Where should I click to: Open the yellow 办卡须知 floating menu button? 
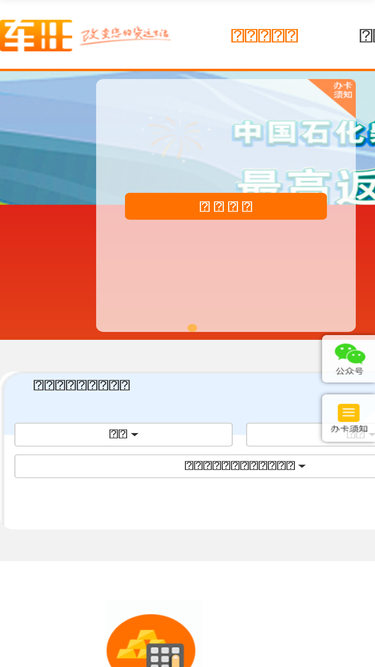(x=349, y=418)
